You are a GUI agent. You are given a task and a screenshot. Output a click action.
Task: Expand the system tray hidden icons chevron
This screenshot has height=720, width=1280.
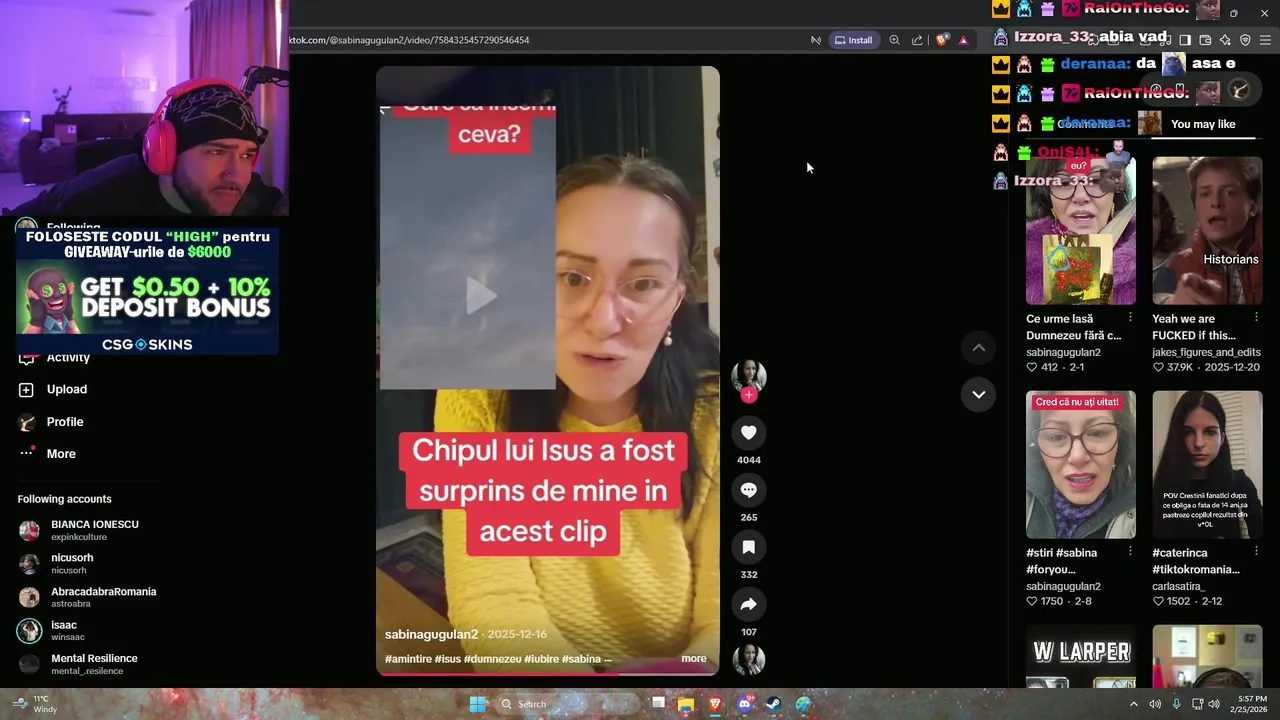[x=1133, y=704]
